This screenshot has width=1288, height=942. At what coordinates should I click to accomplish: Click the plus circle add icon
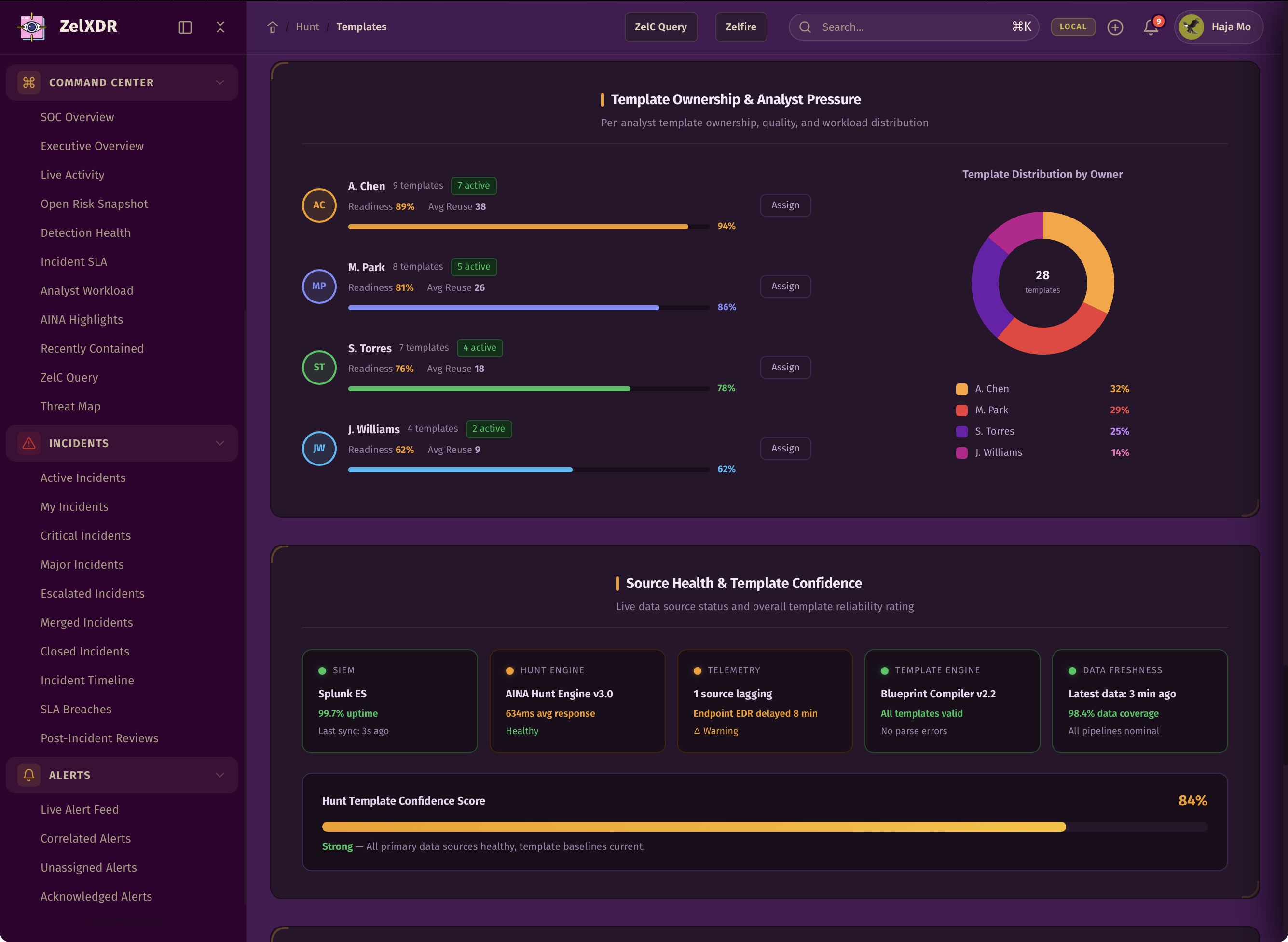click(1115, 27)
